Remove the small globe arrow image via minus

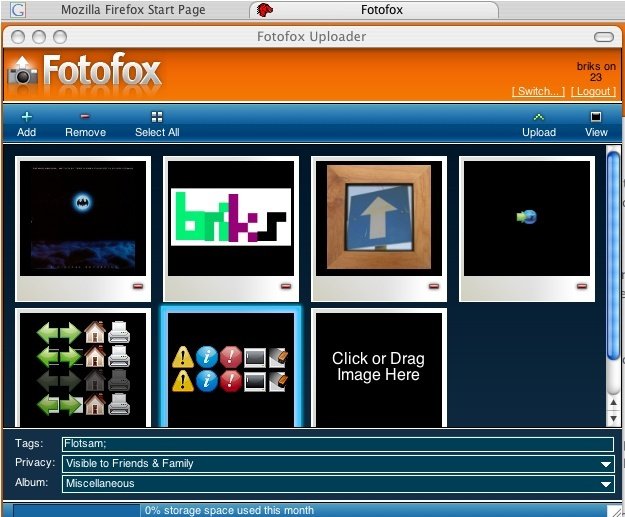tap(582, 286)
